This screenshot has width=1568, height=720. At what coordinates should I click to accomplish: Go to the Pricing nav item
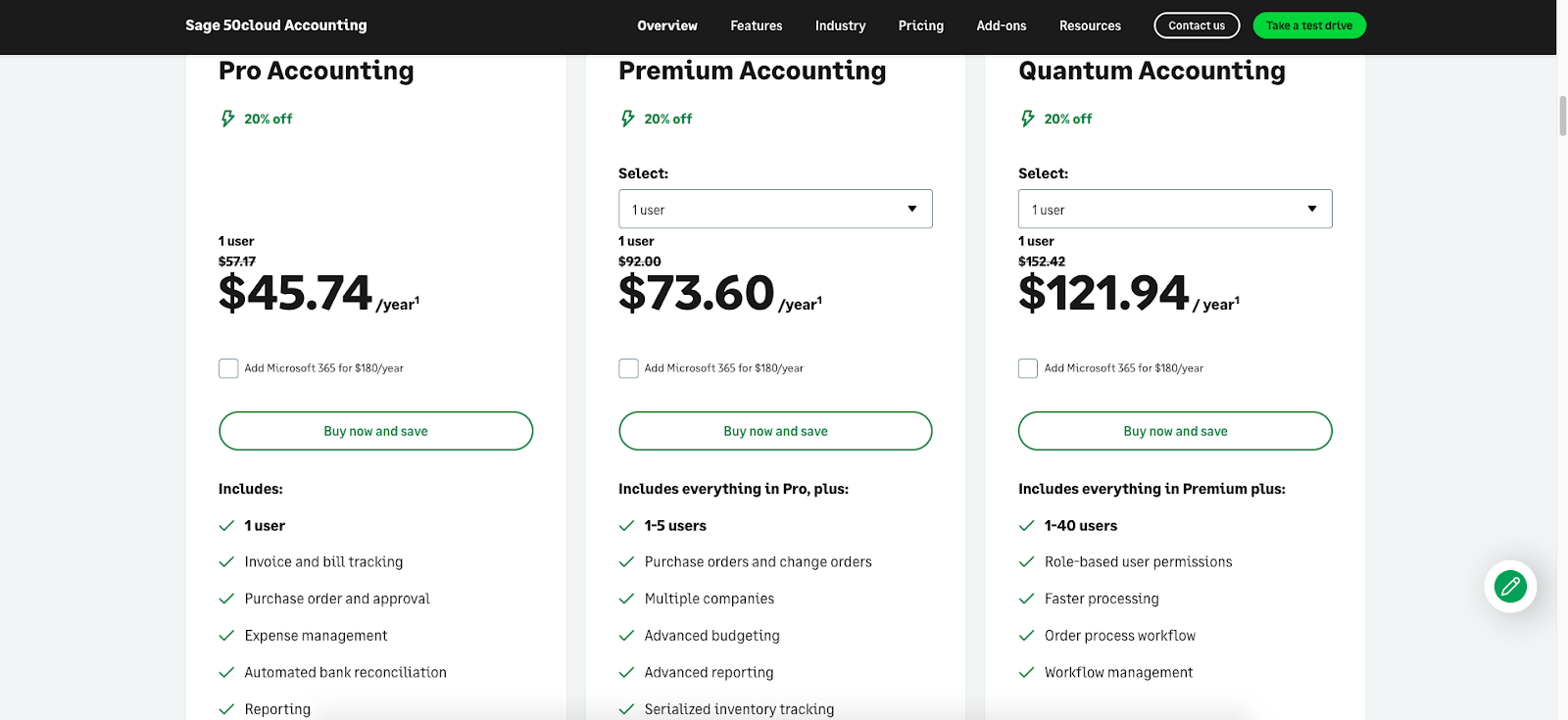(921, 25)
